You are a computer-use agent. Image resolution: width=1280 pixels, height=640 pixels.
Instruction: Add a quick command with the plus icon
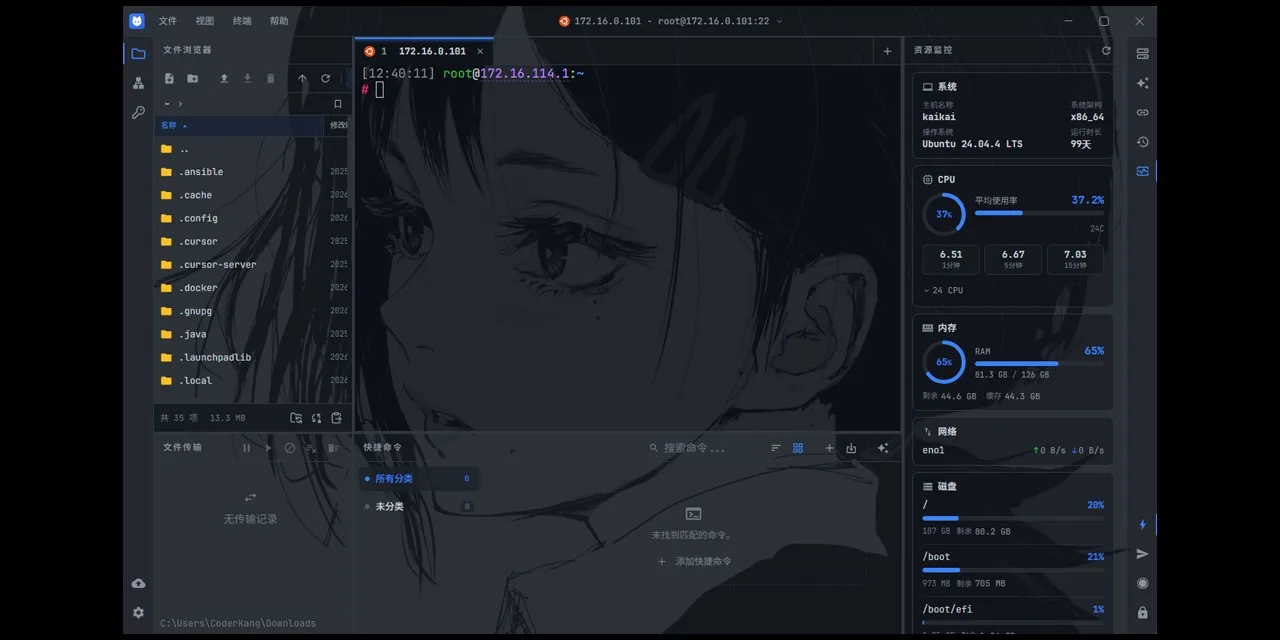click(829, 448)
